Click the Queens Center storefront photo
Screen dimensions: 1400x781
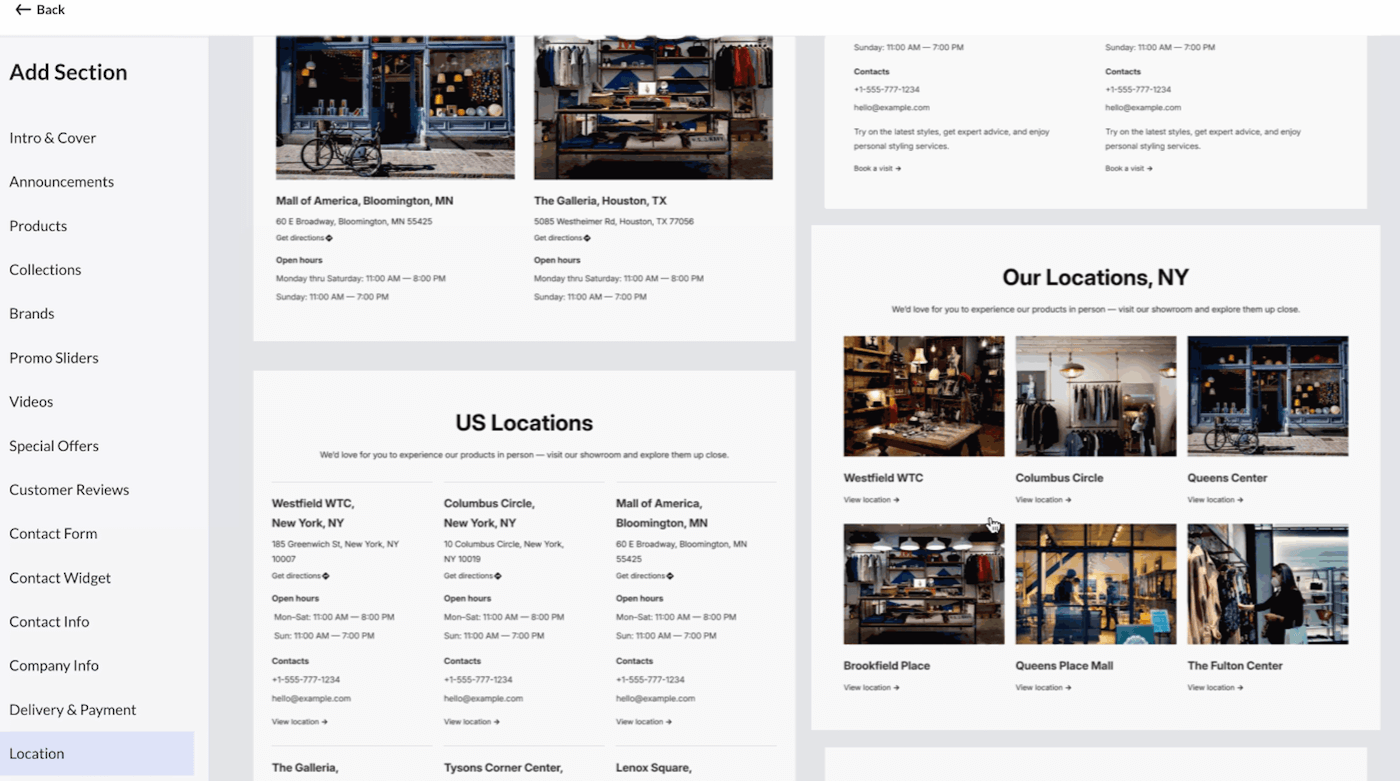pyautogui.click(x=1267, y=396)
